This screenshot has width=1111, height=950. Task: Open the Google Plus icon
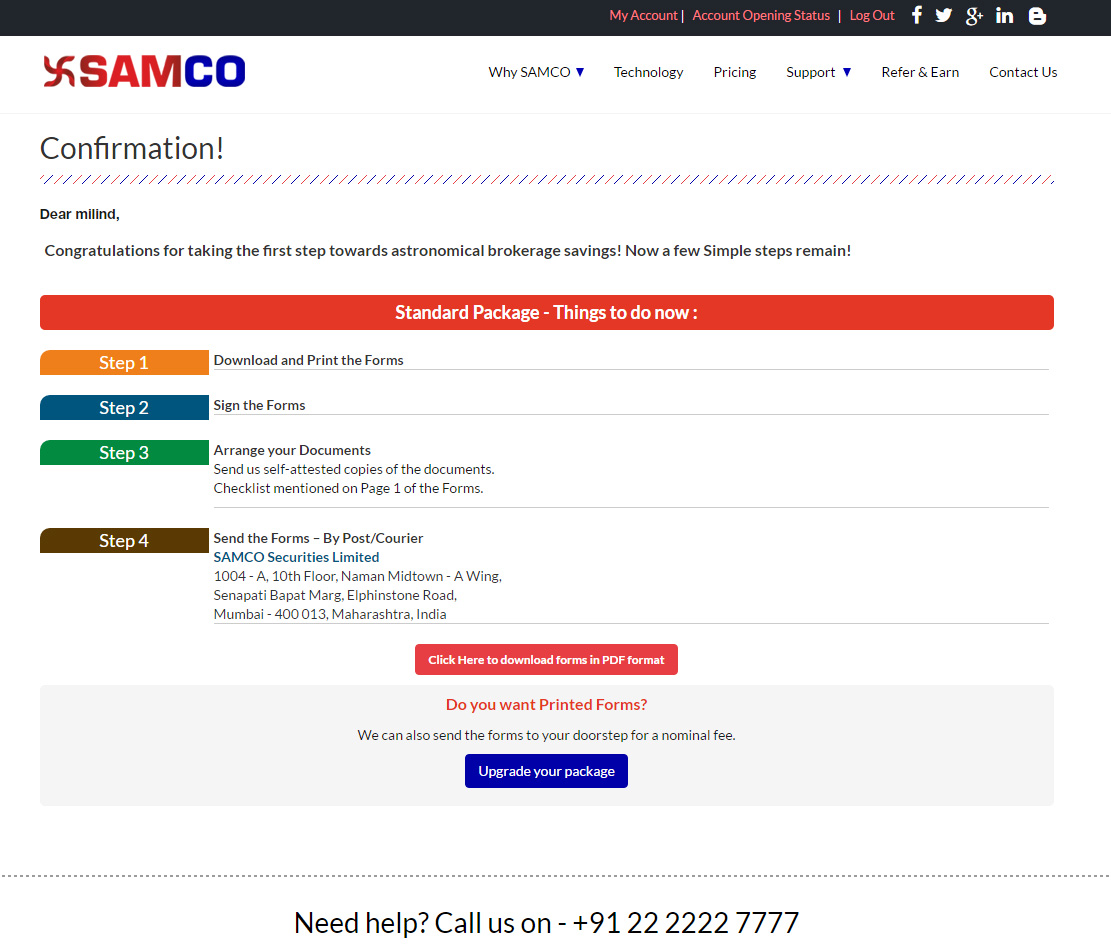point(974,16)
